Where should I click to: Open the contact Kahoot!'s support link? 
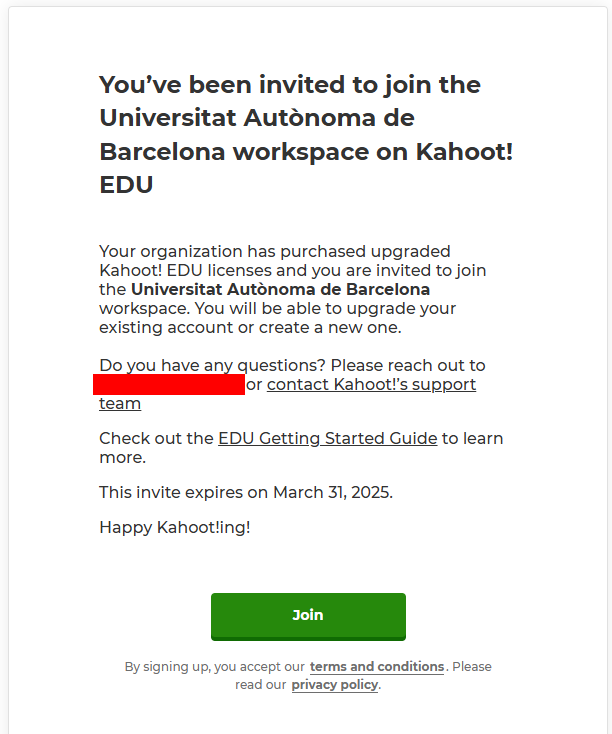(371, 384)
